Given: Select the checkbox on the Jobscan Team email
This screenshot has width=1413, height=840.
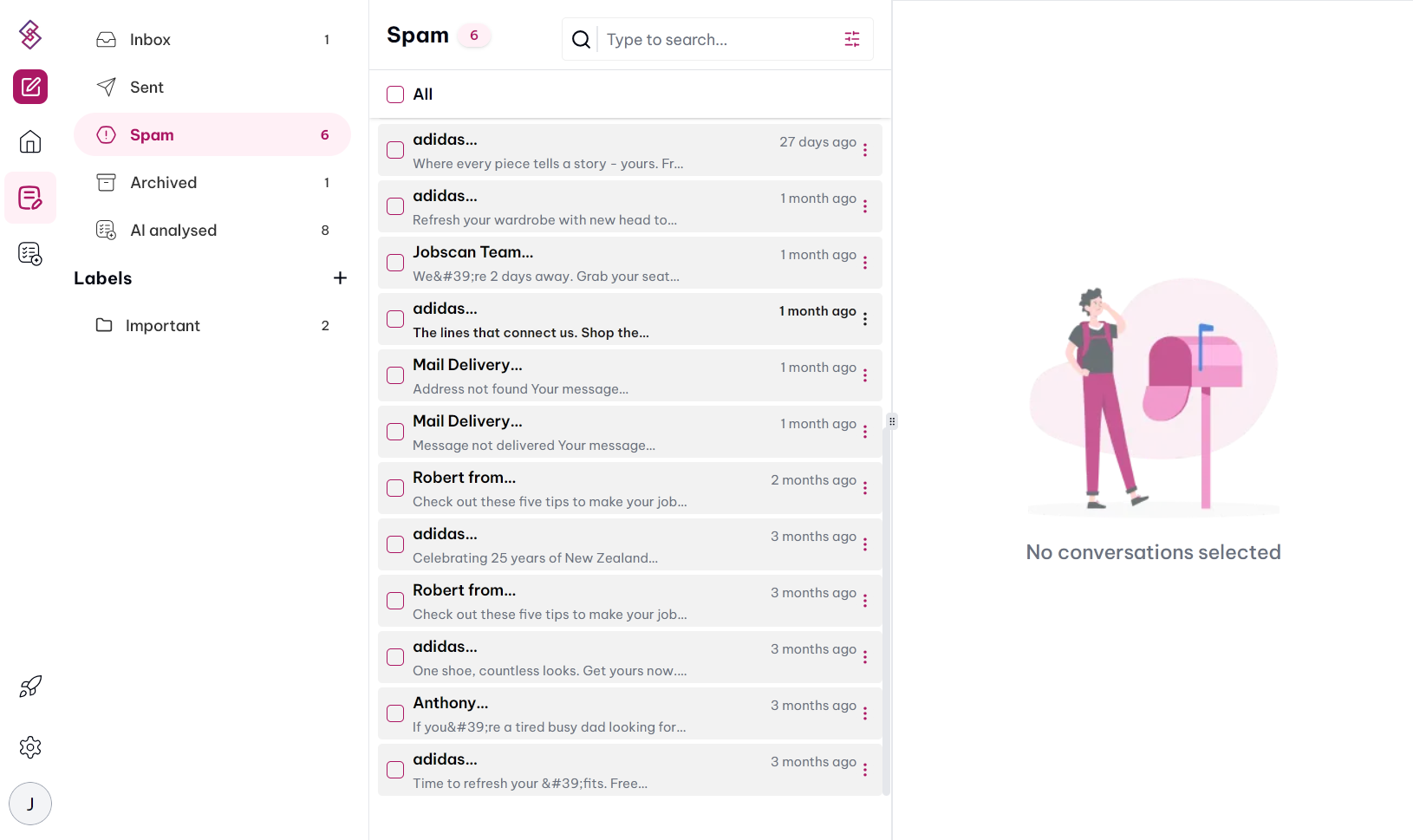Looking at the screenshot, I should point(394,263).
